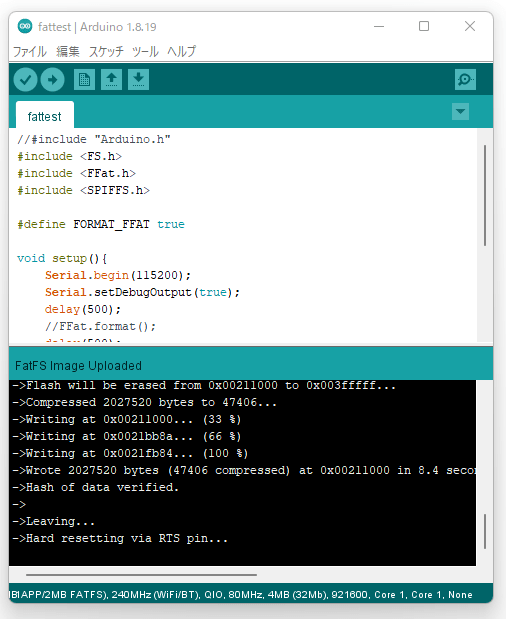This screenshot has width=506, height=619.
Task: Expand the tab options dropdown arrow
Action: pyautogui.click(x=460, y=112)
